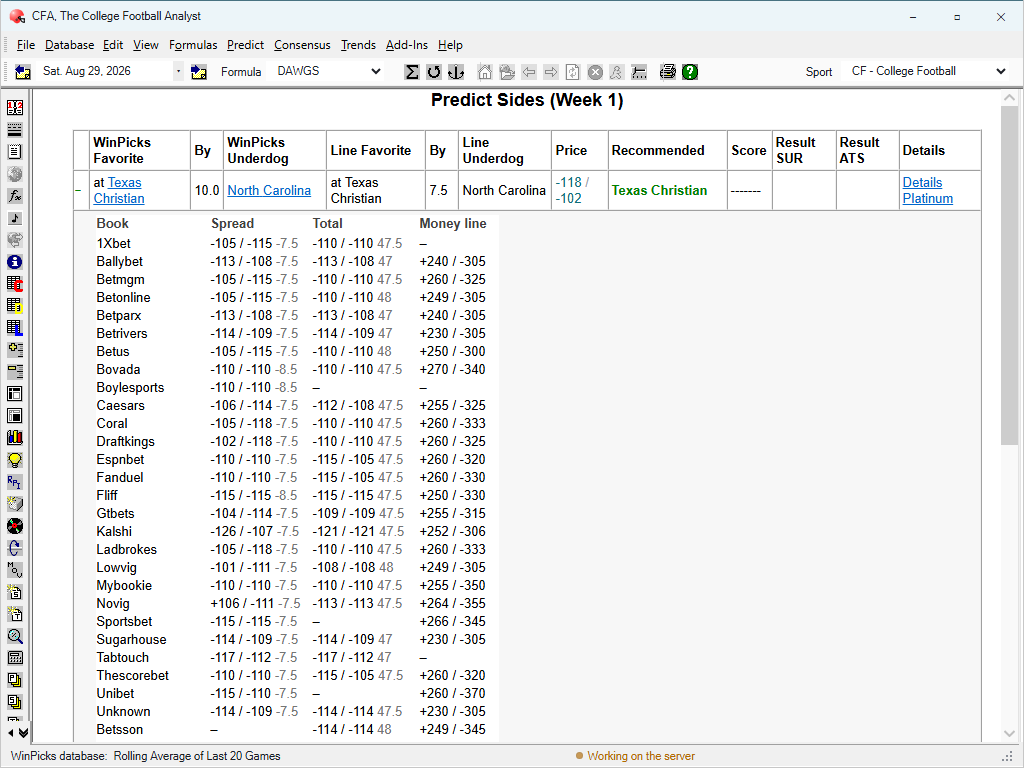
Task: Click Bovada spread -110 / -110 -8.5
Action: (x=253, y=370)
